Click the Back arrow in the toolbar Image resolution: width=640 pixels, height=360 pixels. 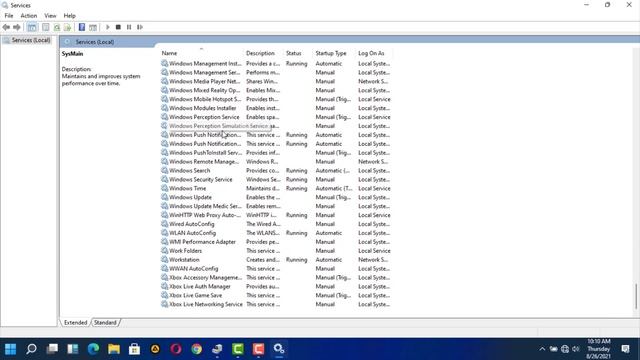point(6,27)
